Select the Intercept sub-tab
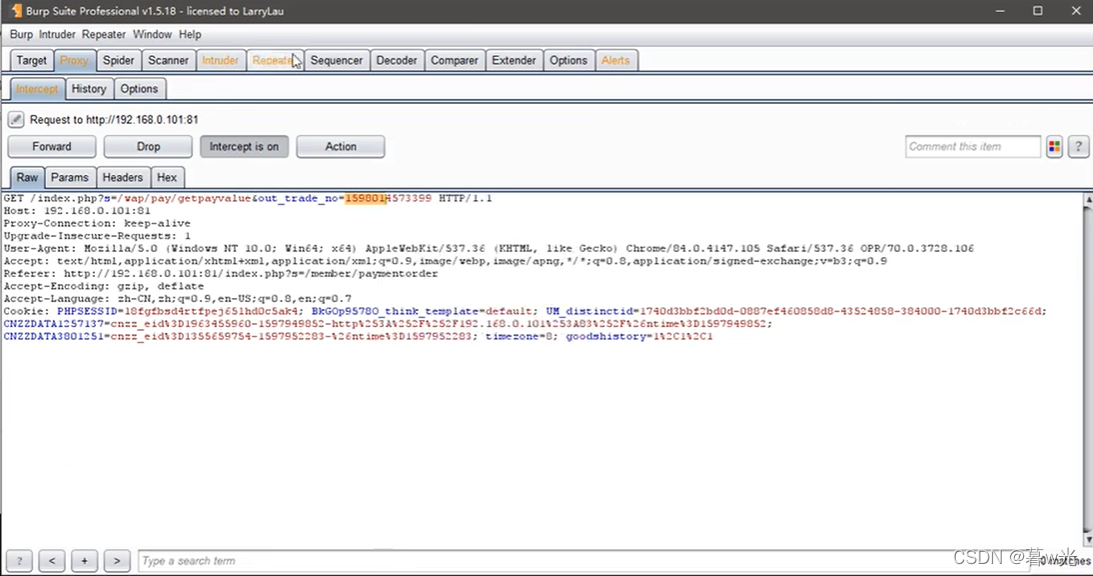Viewport: 1093px width, 576px height. [x=37, y=89]
